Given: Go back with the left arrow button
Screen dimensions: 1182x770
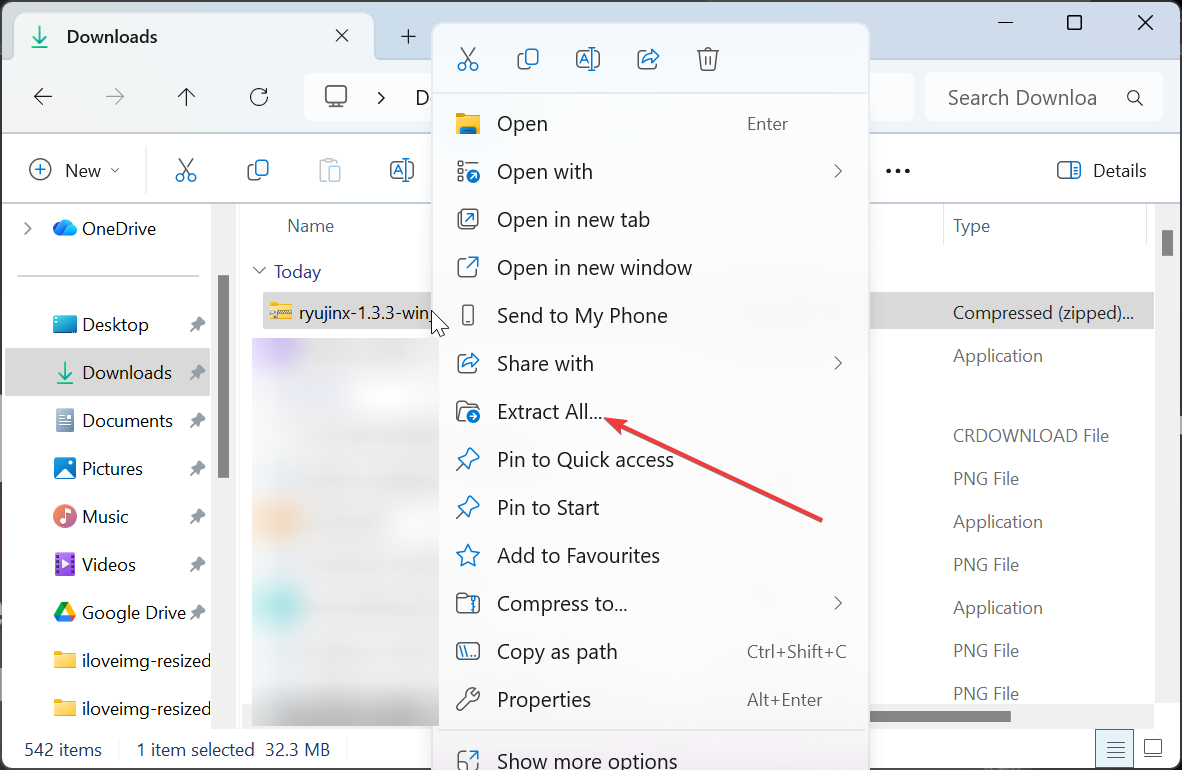Looking at the screenshot, I should click(43, 97).
